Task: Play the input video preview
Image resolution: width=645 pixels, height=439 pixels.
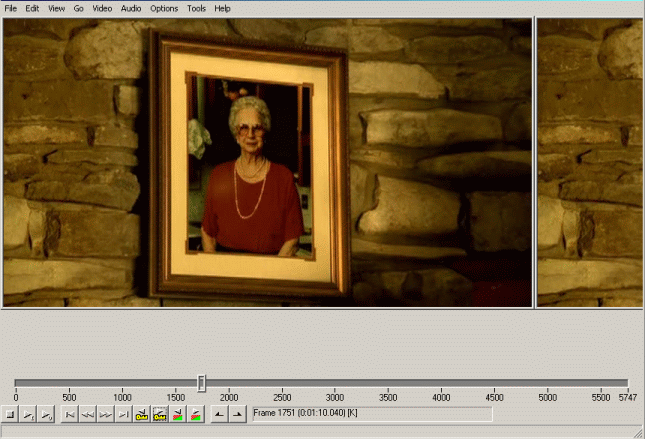Action: [28, 414]
